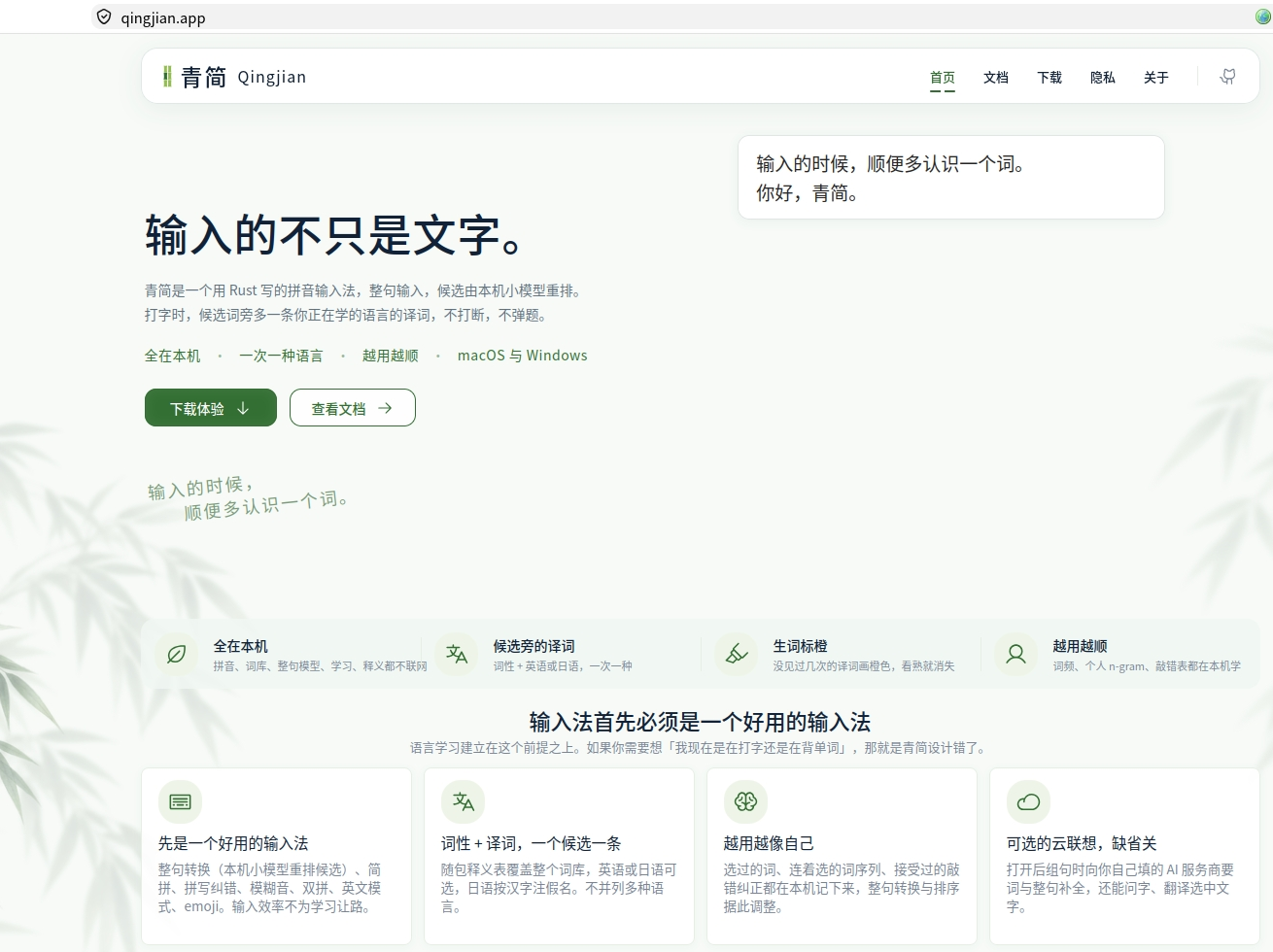
Task: Click the 候选旁的译词 feature title
Action: [534, 646]
